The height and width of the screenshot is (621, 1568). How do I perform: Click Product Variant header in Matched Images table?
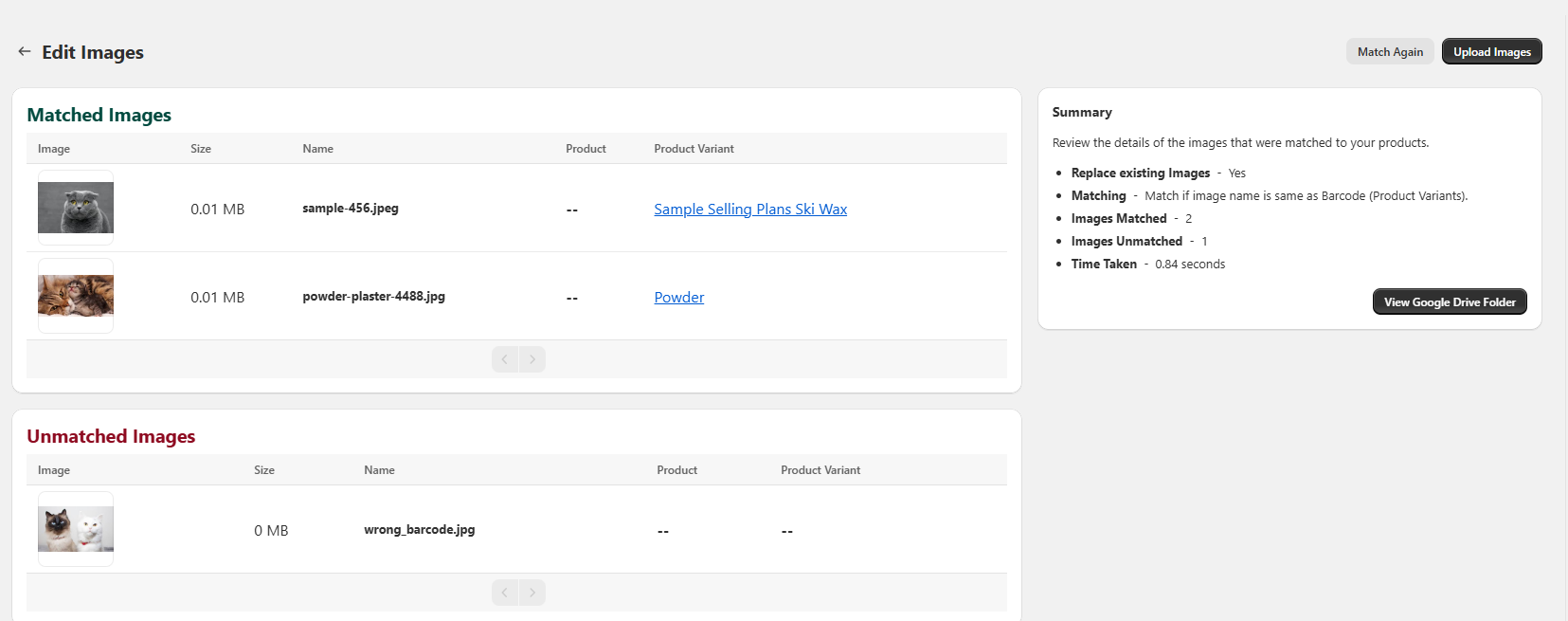pos(694,149)
